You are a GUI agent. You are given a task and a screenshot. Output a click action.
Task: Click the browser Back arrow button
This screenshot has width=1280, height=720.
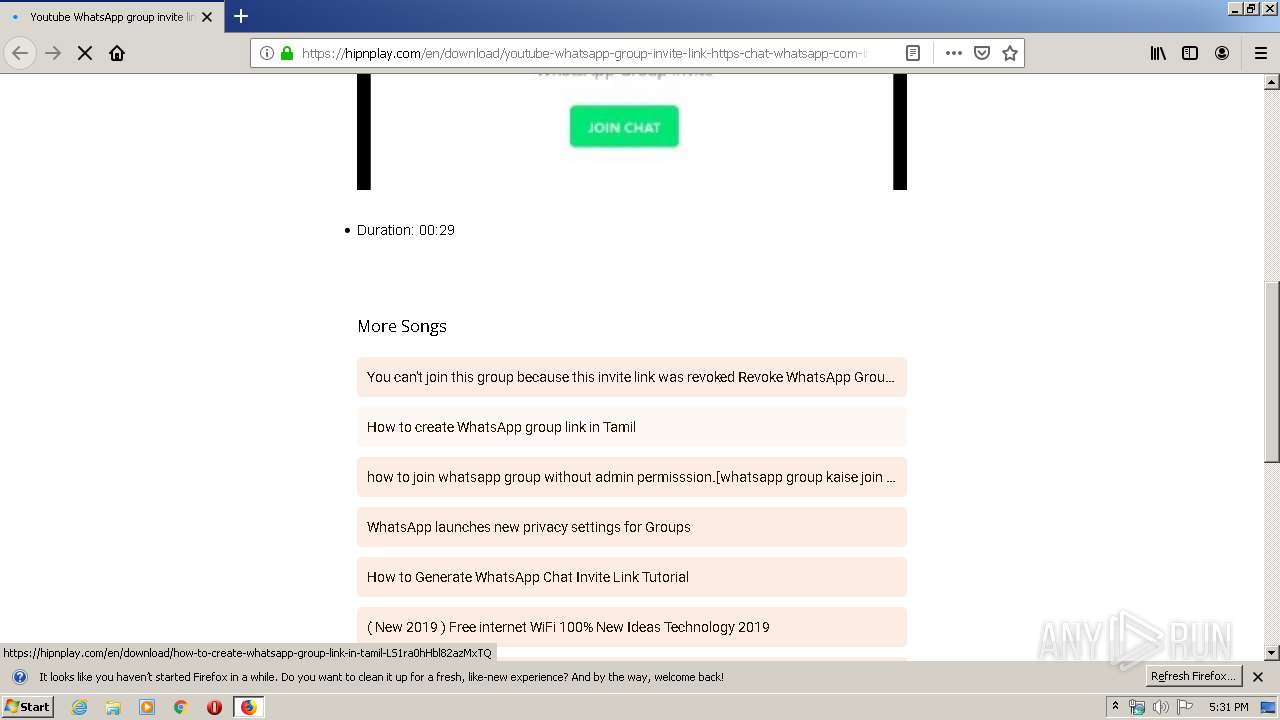tap(20, 53)
